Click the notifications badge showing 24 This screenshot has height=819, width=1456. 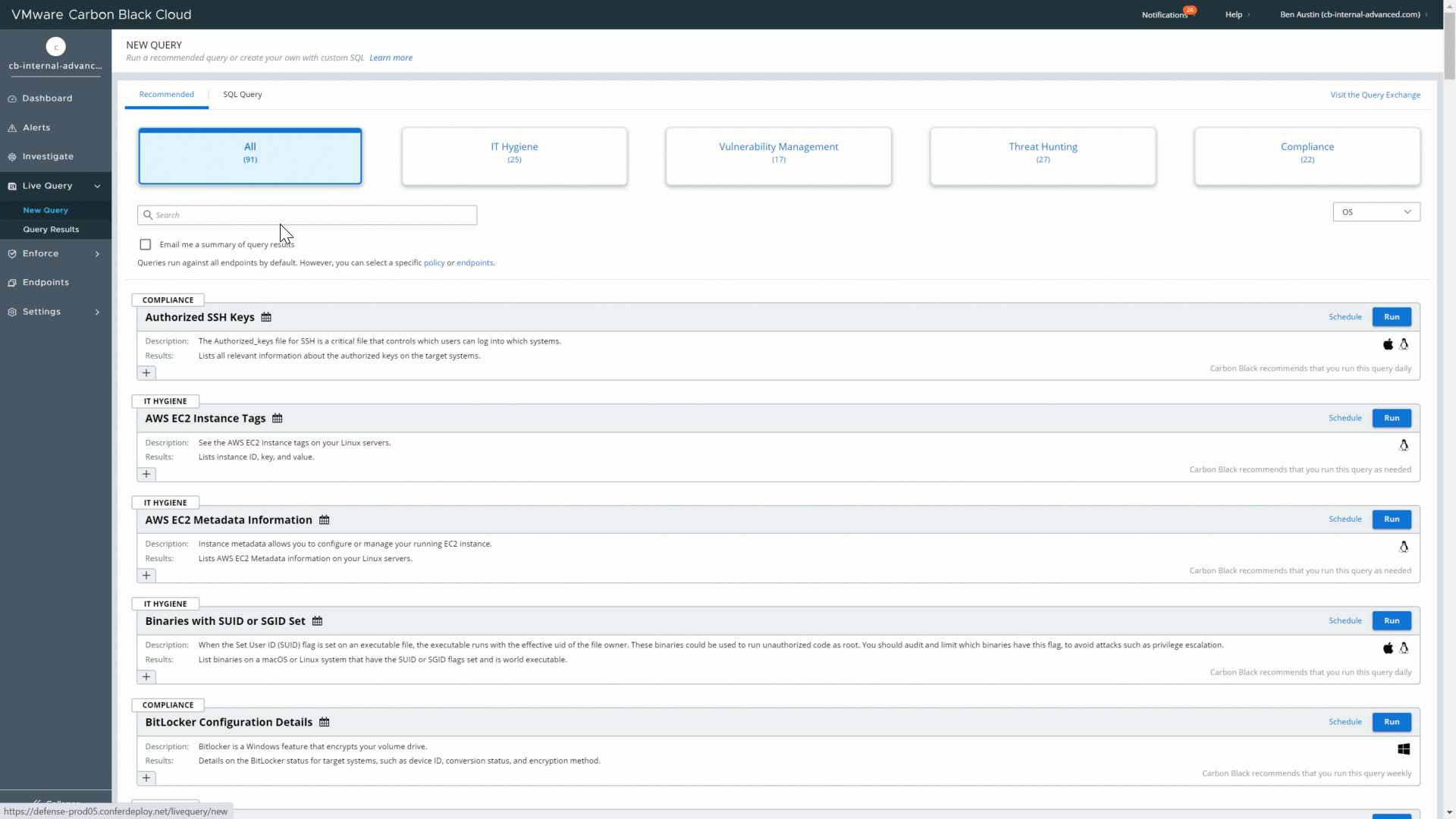coord(1190,11)
